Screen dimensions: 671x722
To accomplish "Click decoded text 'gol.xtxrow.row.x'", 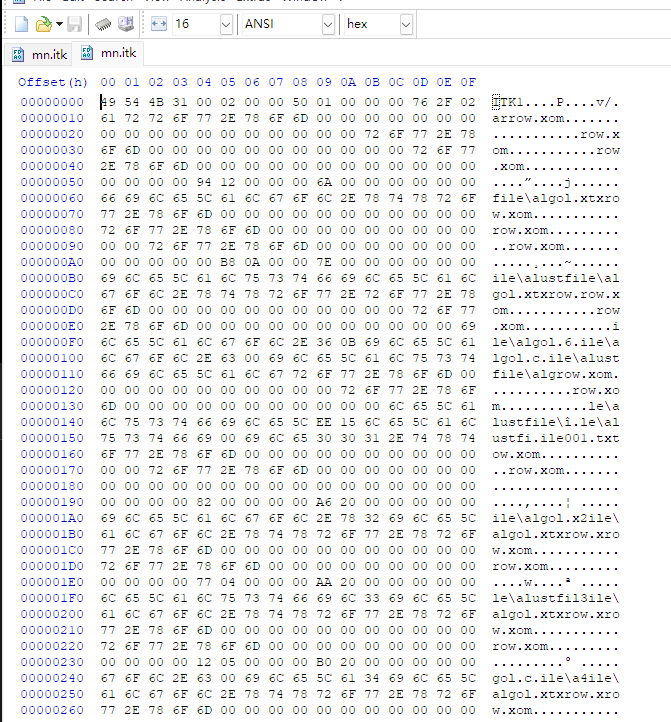I will pyautogui.click(x=555, y=294).
